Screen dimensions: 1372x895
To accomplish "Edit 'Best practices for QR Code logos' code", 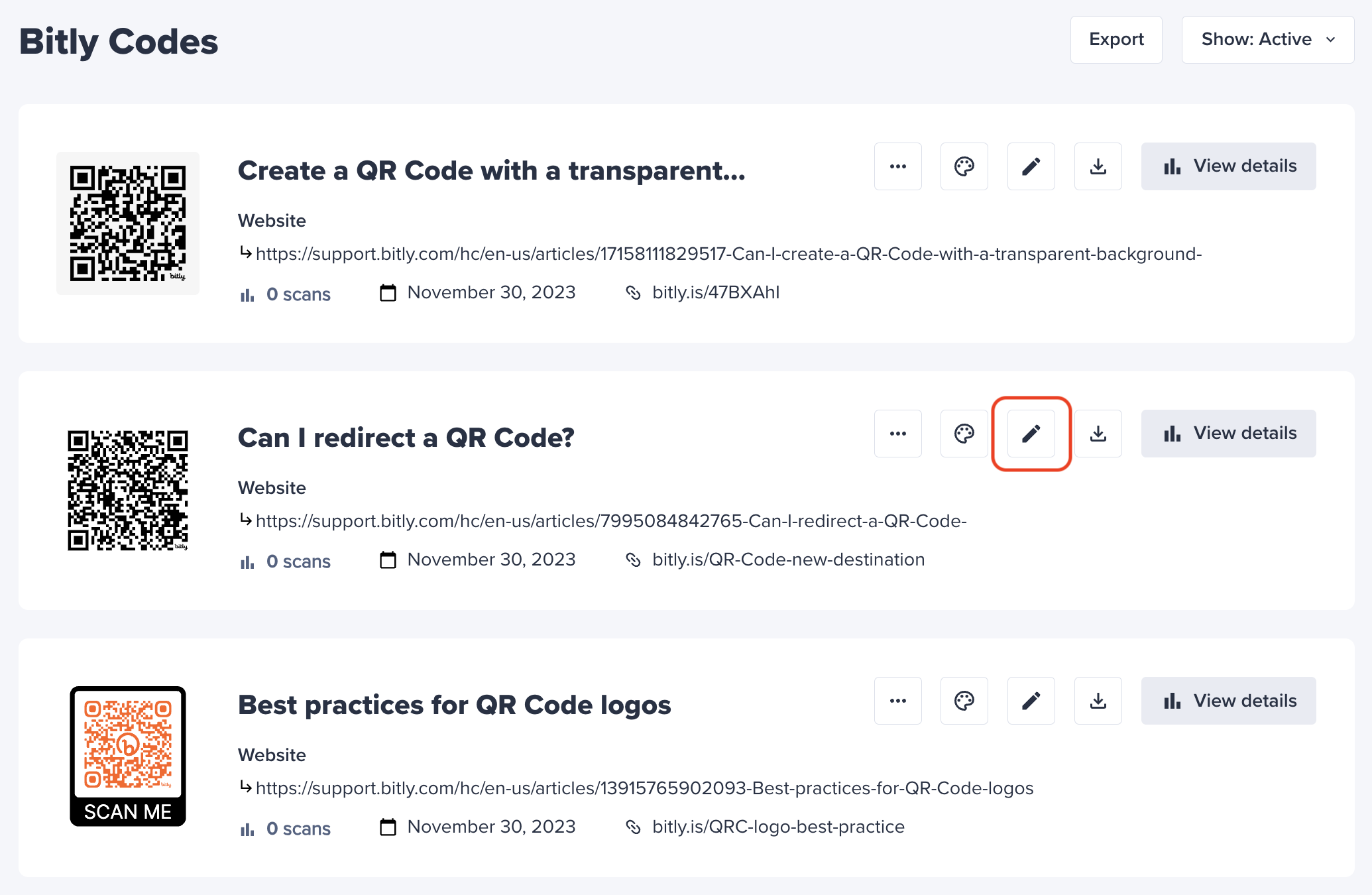I will pyautogui.click(x=1031, y=701).
